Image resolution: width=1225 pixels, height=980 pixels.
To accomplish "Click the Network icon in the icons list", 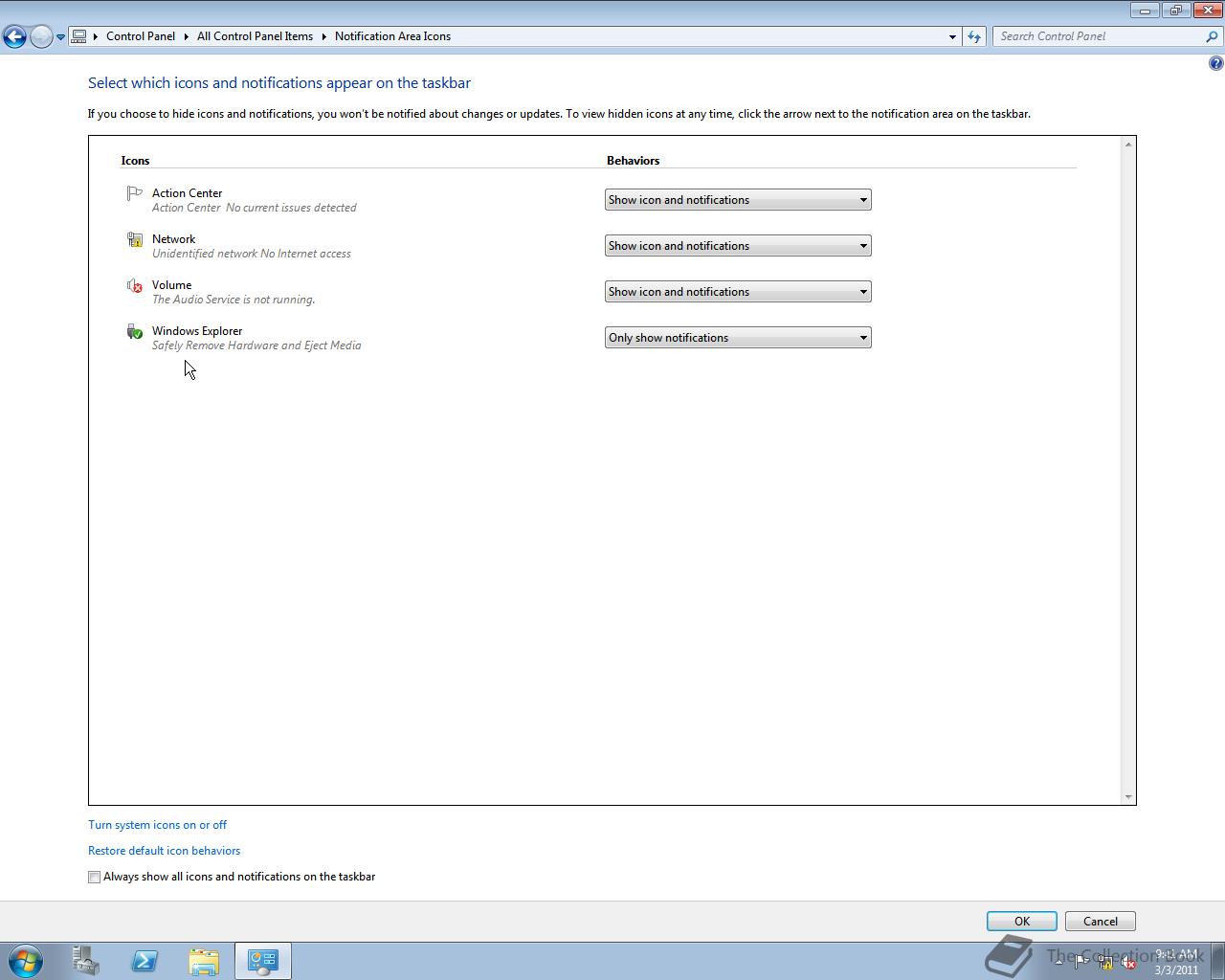I will pos(135,239).
